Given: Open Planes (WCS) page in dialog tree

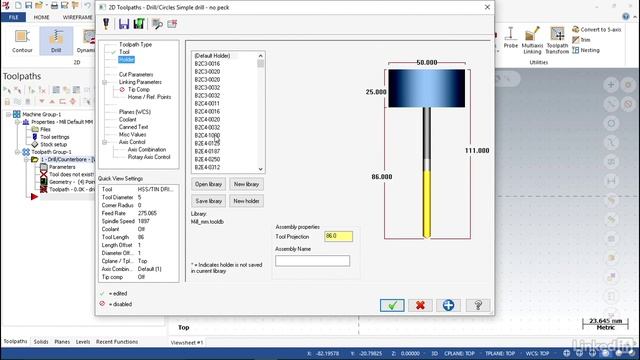Looking at the screenshot, I should pos(135,112).
